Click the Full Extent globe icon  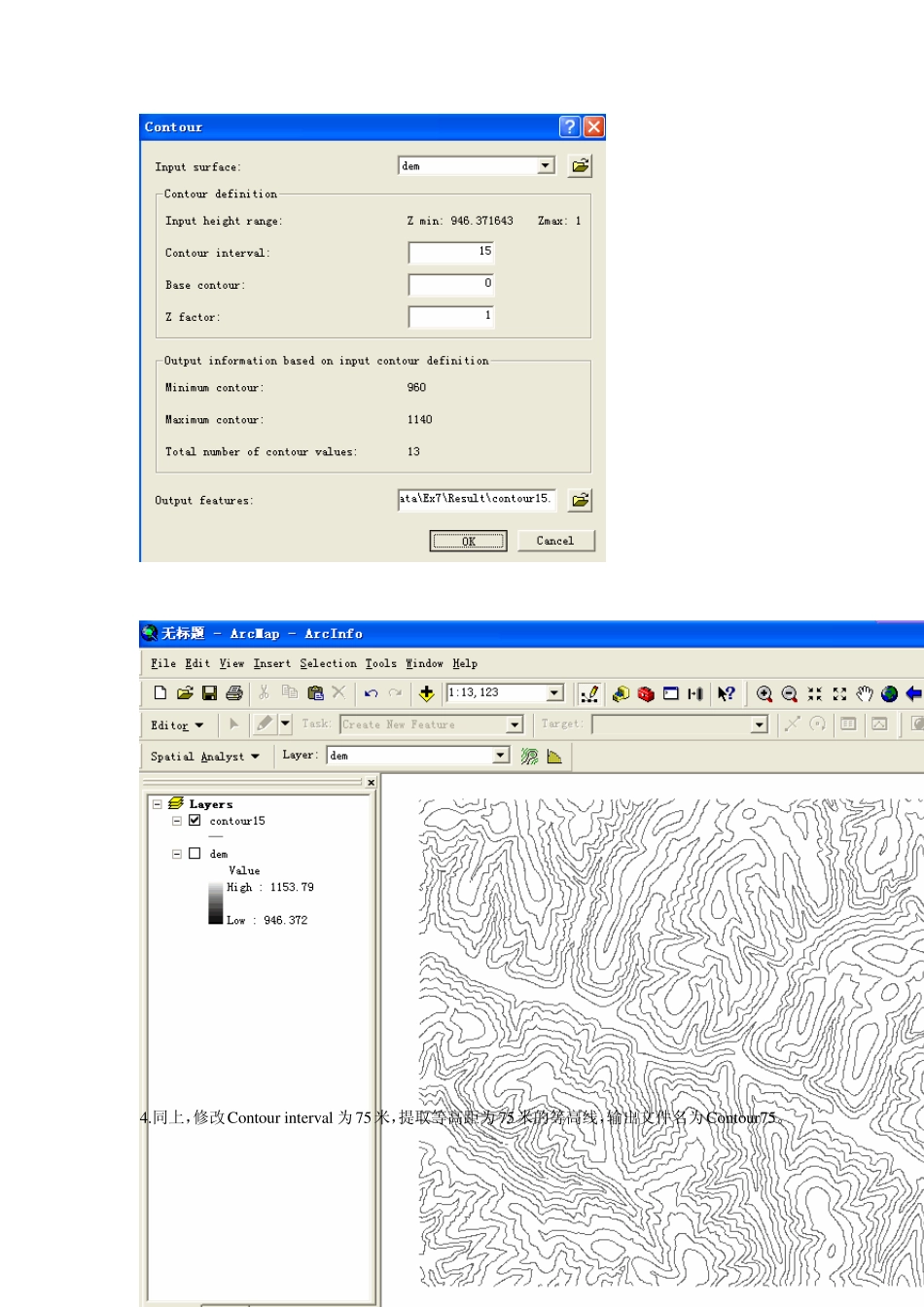click(x=889, y=693)
